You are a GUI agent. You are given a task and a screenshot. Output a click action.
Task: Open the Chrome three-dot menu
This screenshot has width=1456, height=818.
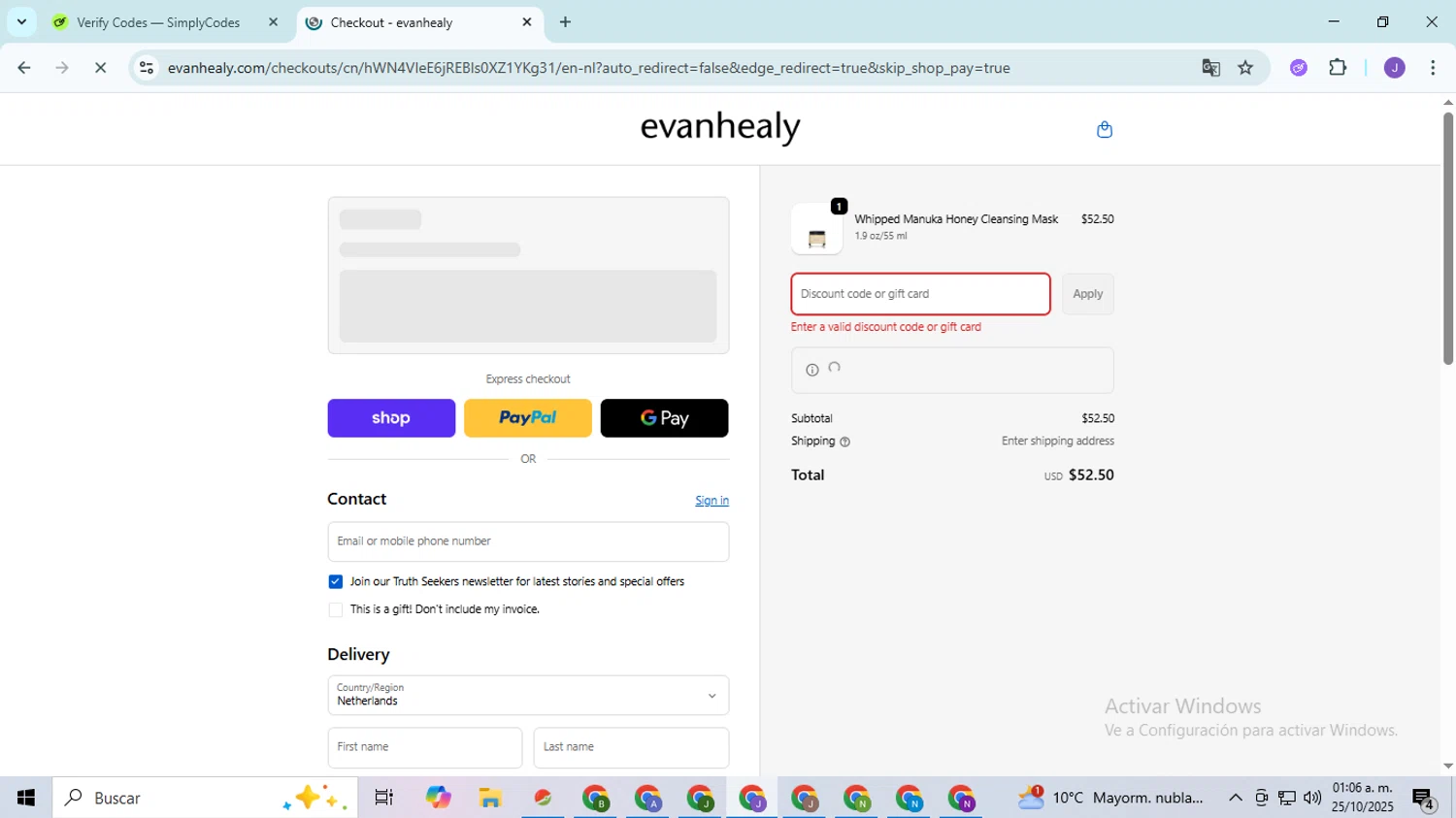pyautogui.click(x=1433, y=68)
